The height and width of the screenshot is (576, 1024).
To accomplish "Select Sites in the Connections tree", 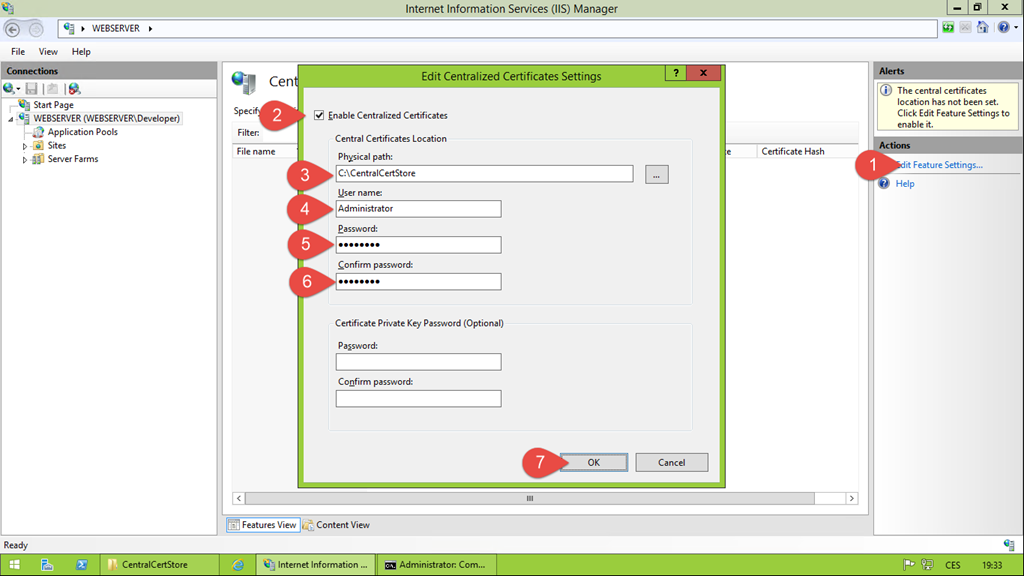I will pyautogui.click(x=56, y=146).
